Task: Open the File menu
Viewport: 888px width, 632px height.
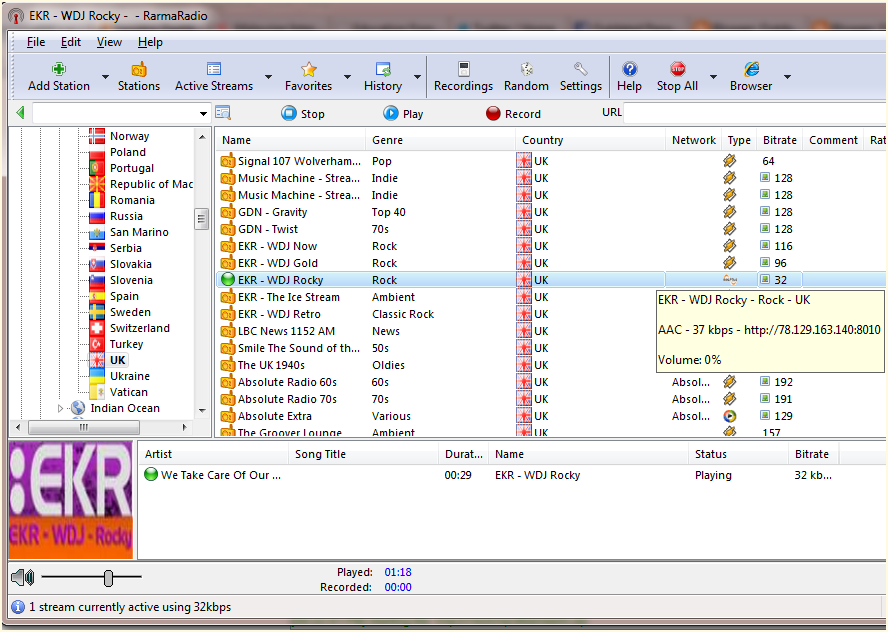Action: click(x=36, y=42)
